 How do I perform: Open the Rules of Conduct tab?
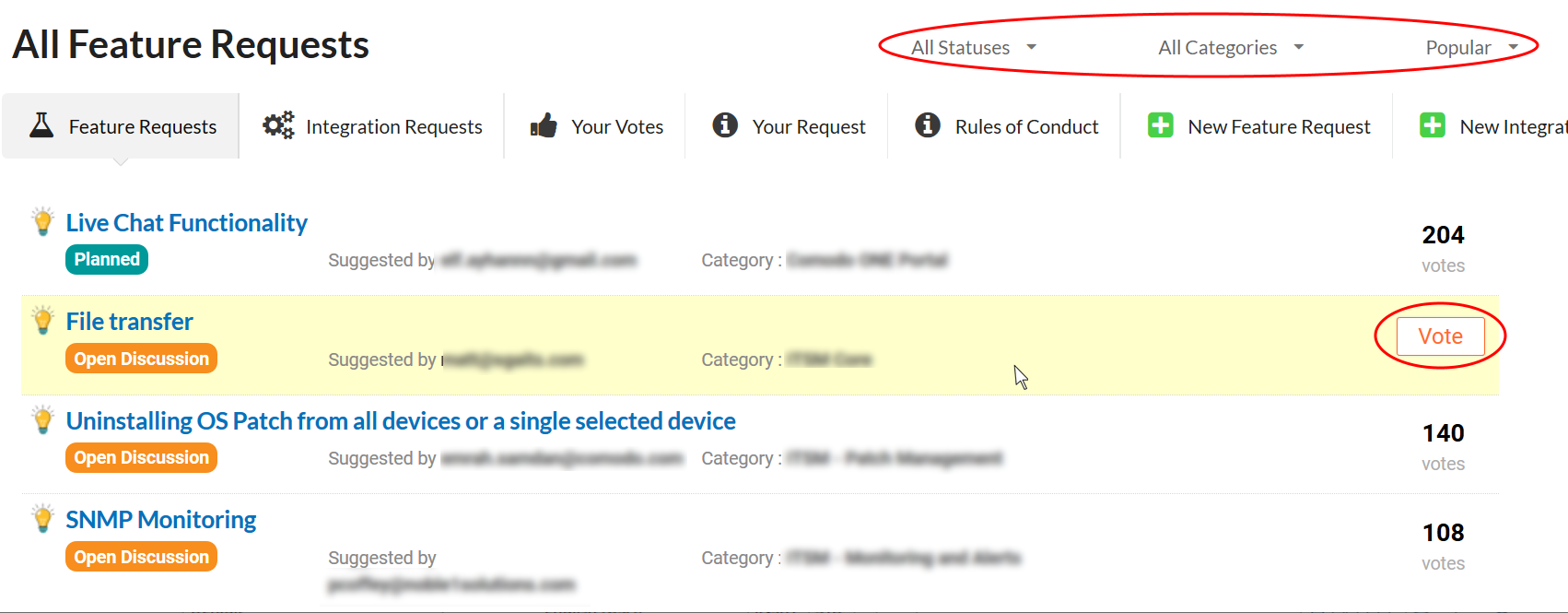1005,126
